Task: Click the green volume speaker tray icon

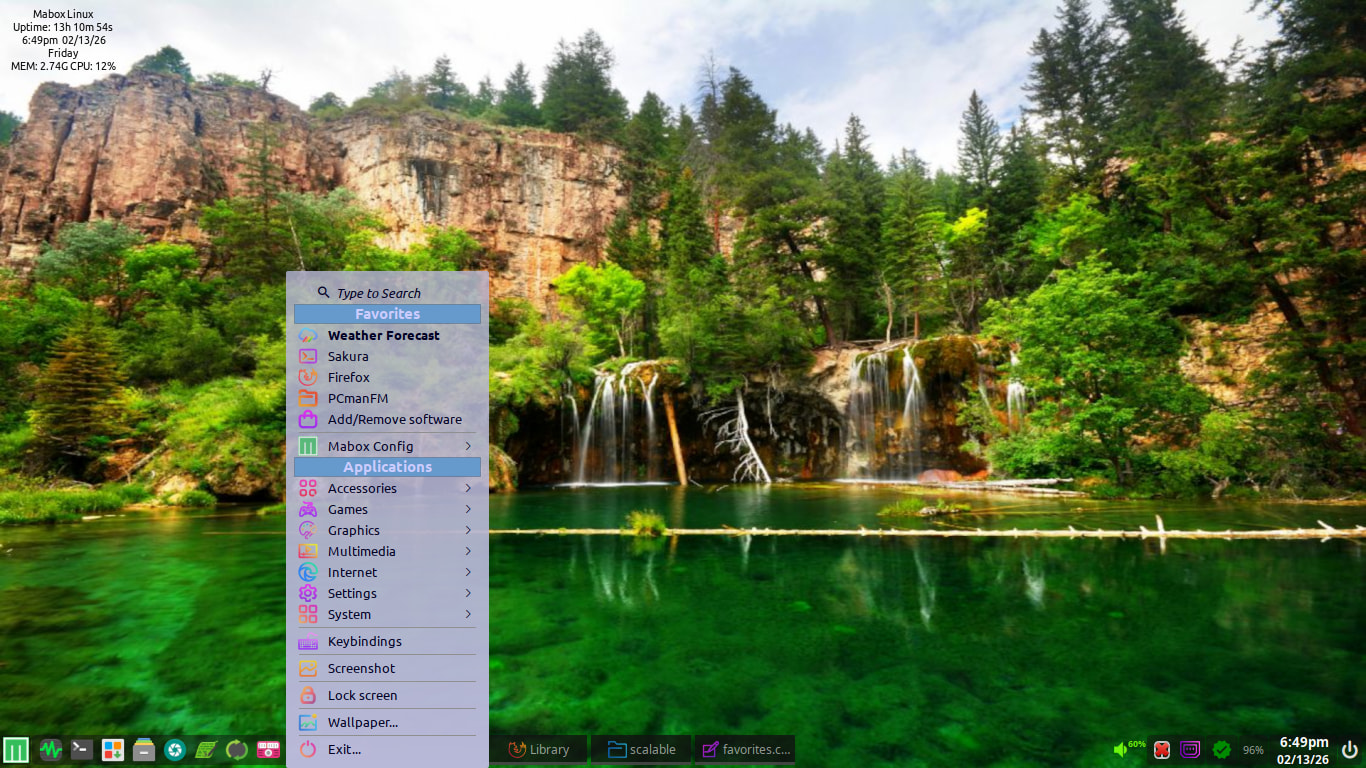Action: coord(1122,749)
